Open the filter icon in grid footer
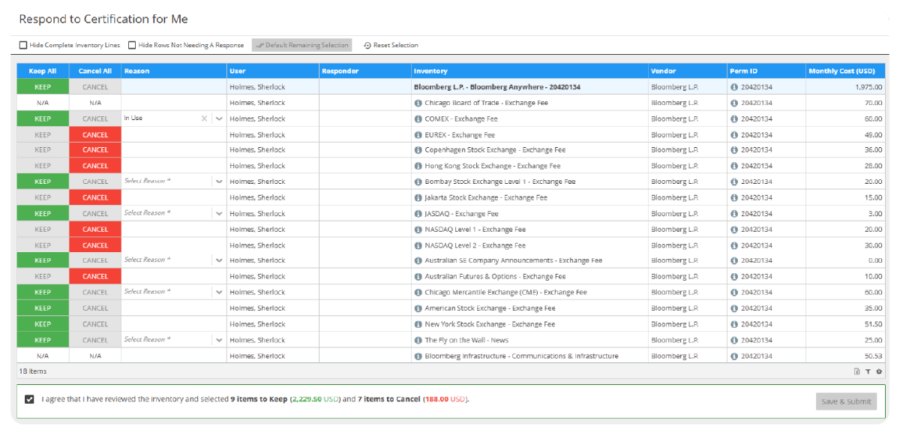900x433 pixels. pos(868,372)
